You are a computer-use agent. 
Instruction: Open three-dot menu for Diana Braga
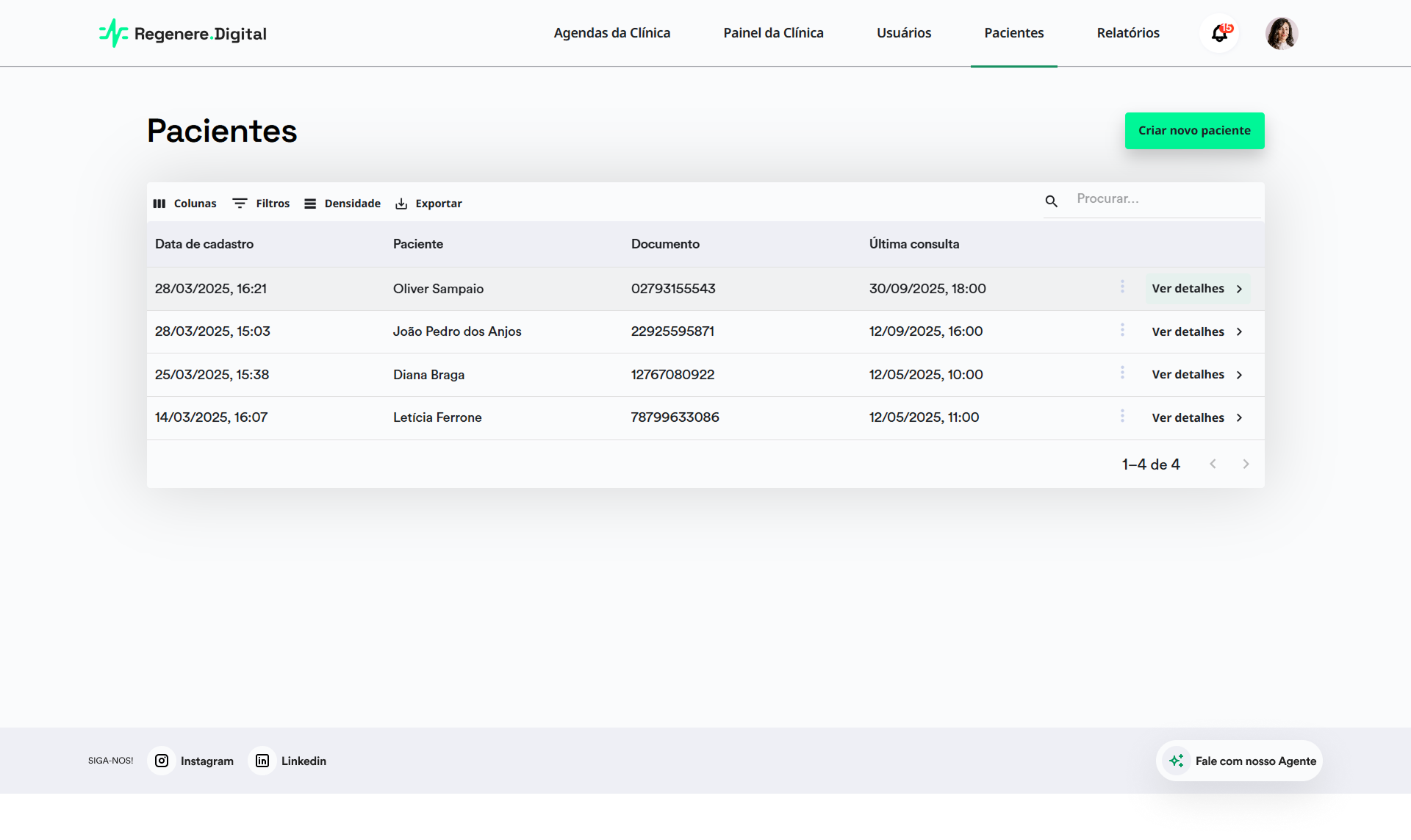(1122, 373)
